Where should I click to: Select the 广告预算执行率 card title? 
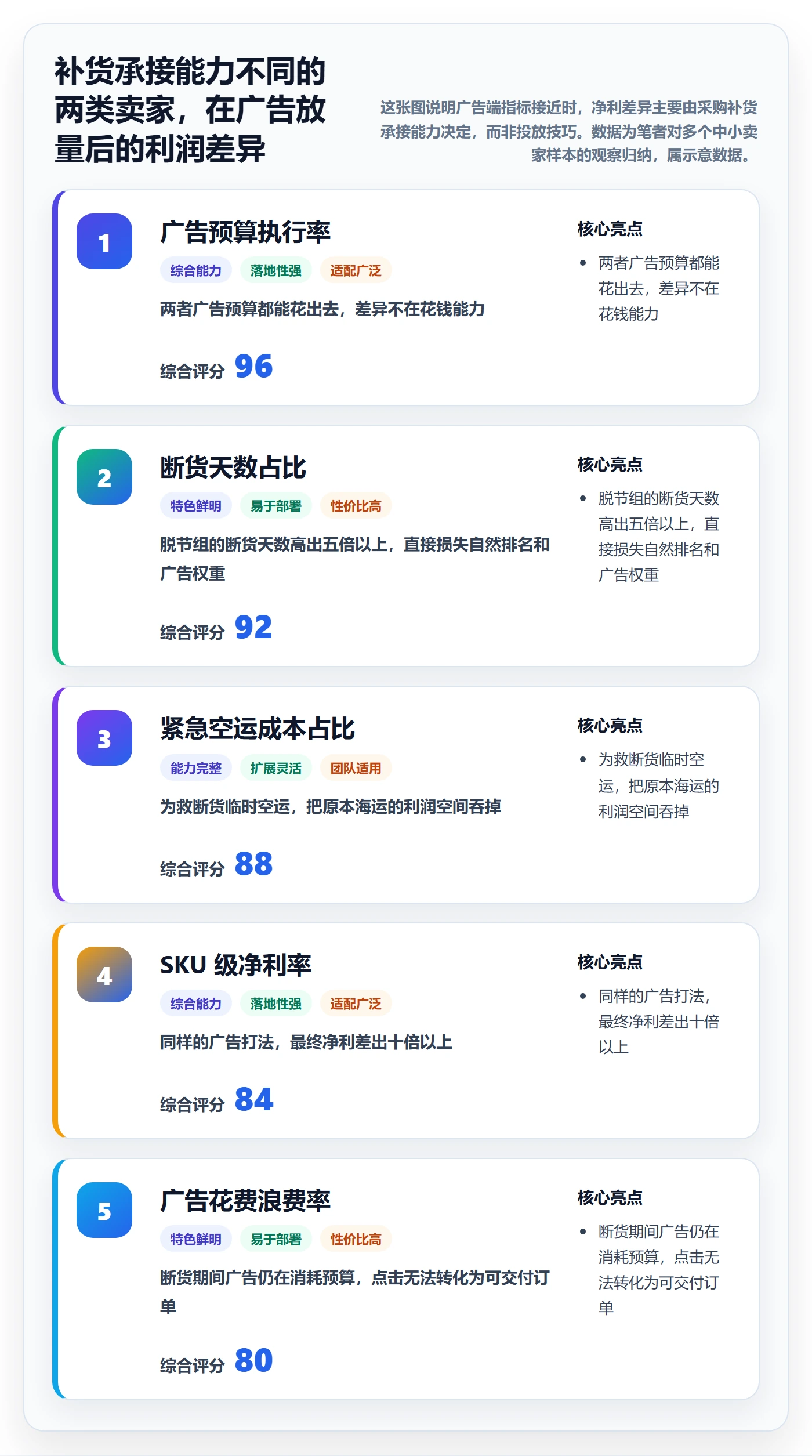[245, 232]
